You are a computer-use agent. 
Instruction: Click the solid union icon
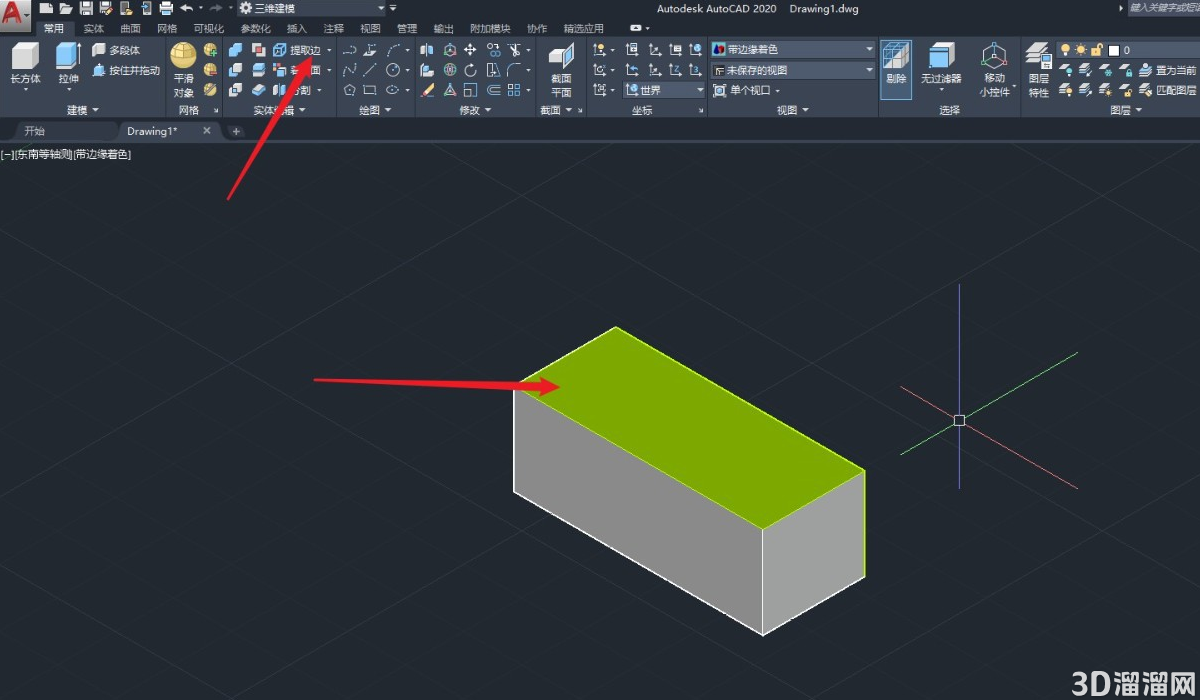[235, 50]
